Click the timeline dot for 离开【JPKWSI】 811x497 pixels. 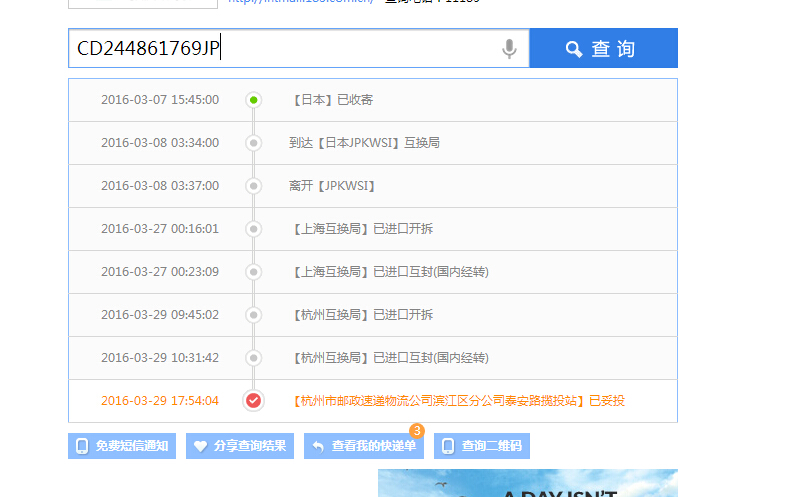coord(253,186)
